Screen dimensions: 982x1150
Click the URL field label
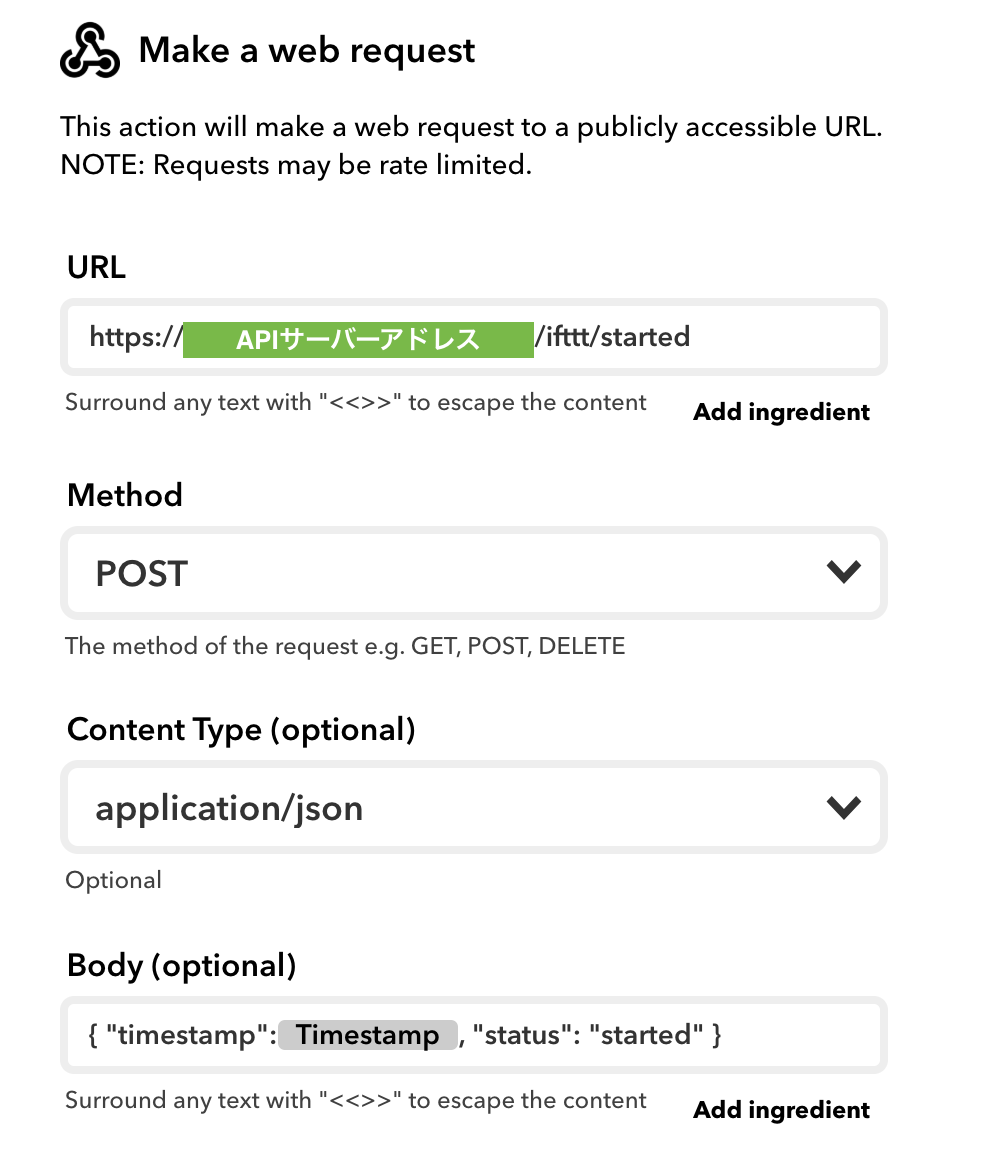(x=96, y=267)
